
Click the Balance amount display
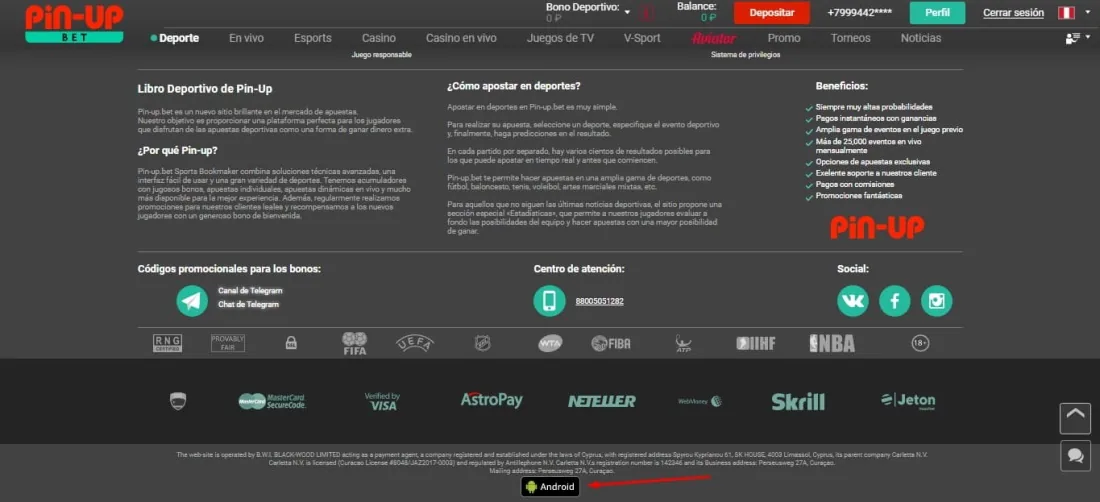708,18
